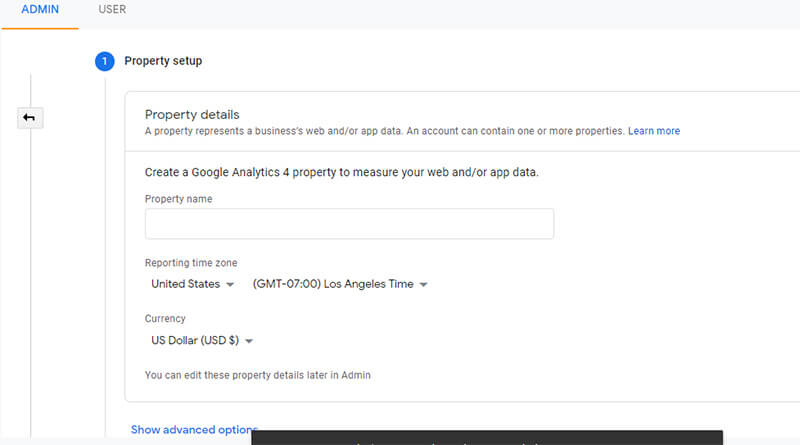Click the back arrow icon
The width and height of the screenshot is (800, 445).
coord(30,118)
